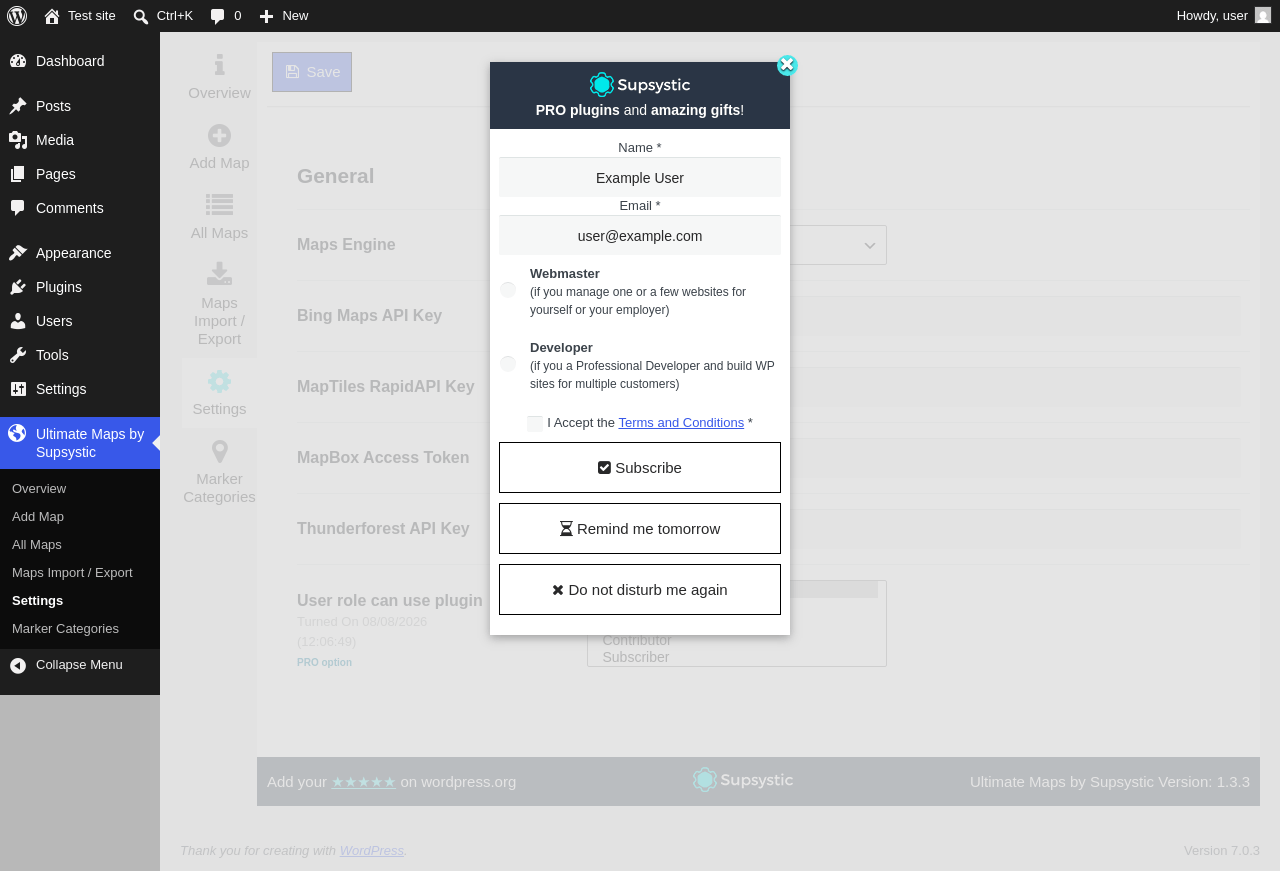Check the Accept Terms and Conditions box

tap(535, 423)
